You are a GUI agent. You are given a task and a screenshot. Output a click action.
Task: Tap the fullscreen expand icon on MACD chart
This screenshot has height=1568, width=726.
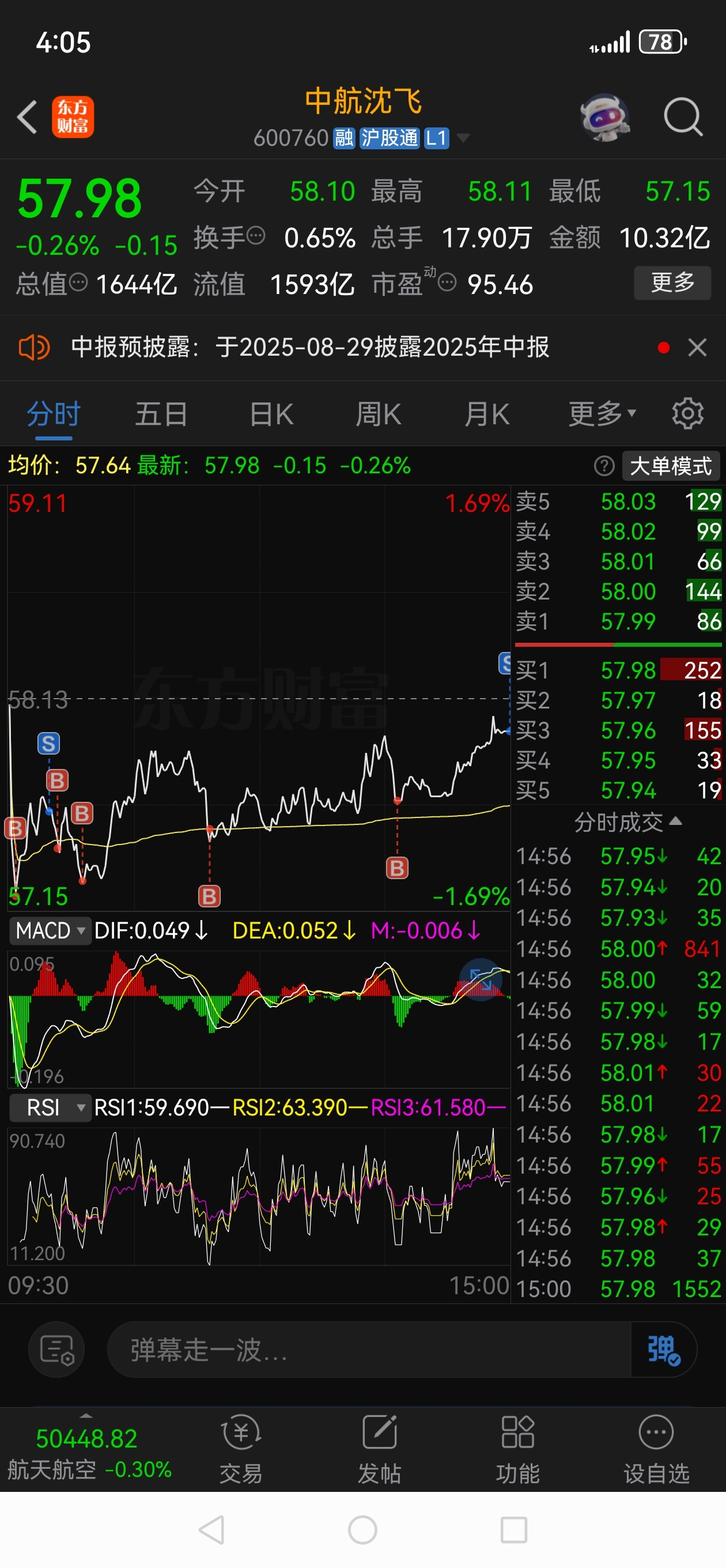pyautogui.click(x=481, y=980)
